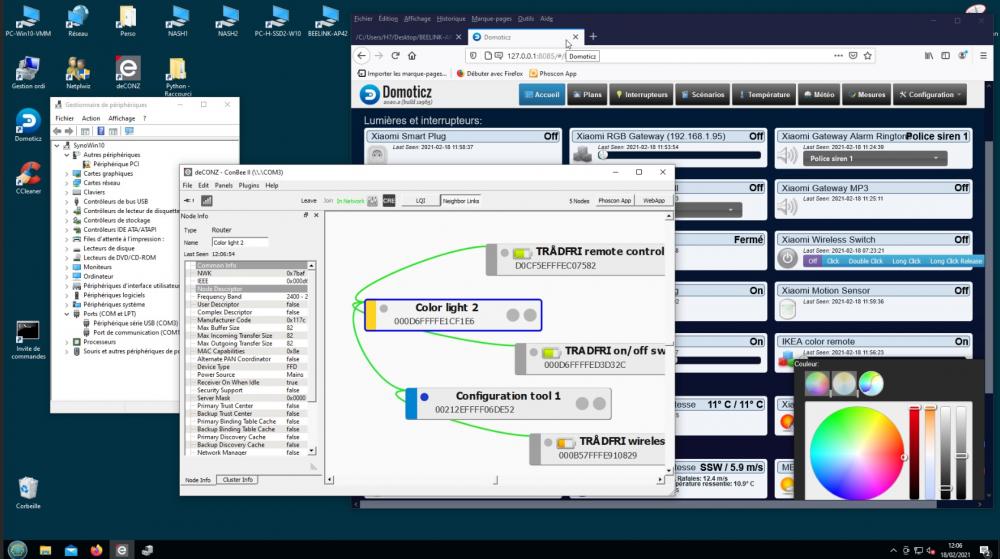Open Affichage menu in Device Manager

click(121, 118)
